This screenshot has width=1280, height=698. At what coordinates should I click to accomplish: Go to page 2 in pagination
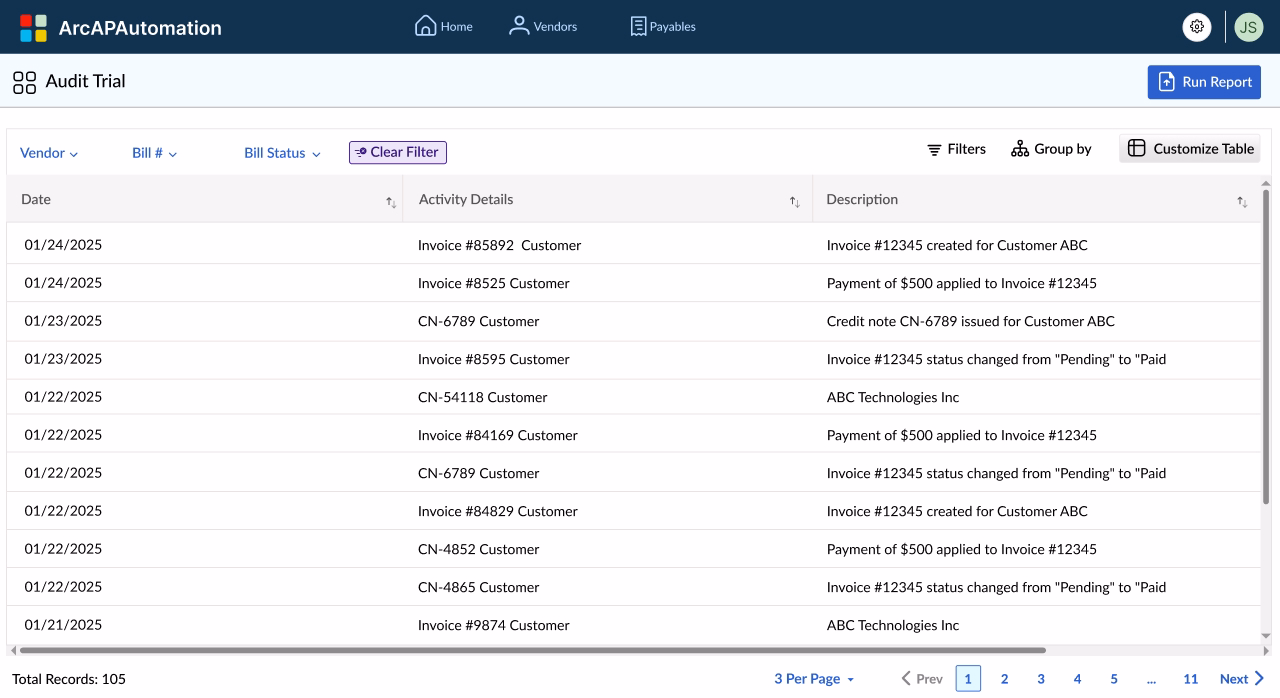[1005, 679]
